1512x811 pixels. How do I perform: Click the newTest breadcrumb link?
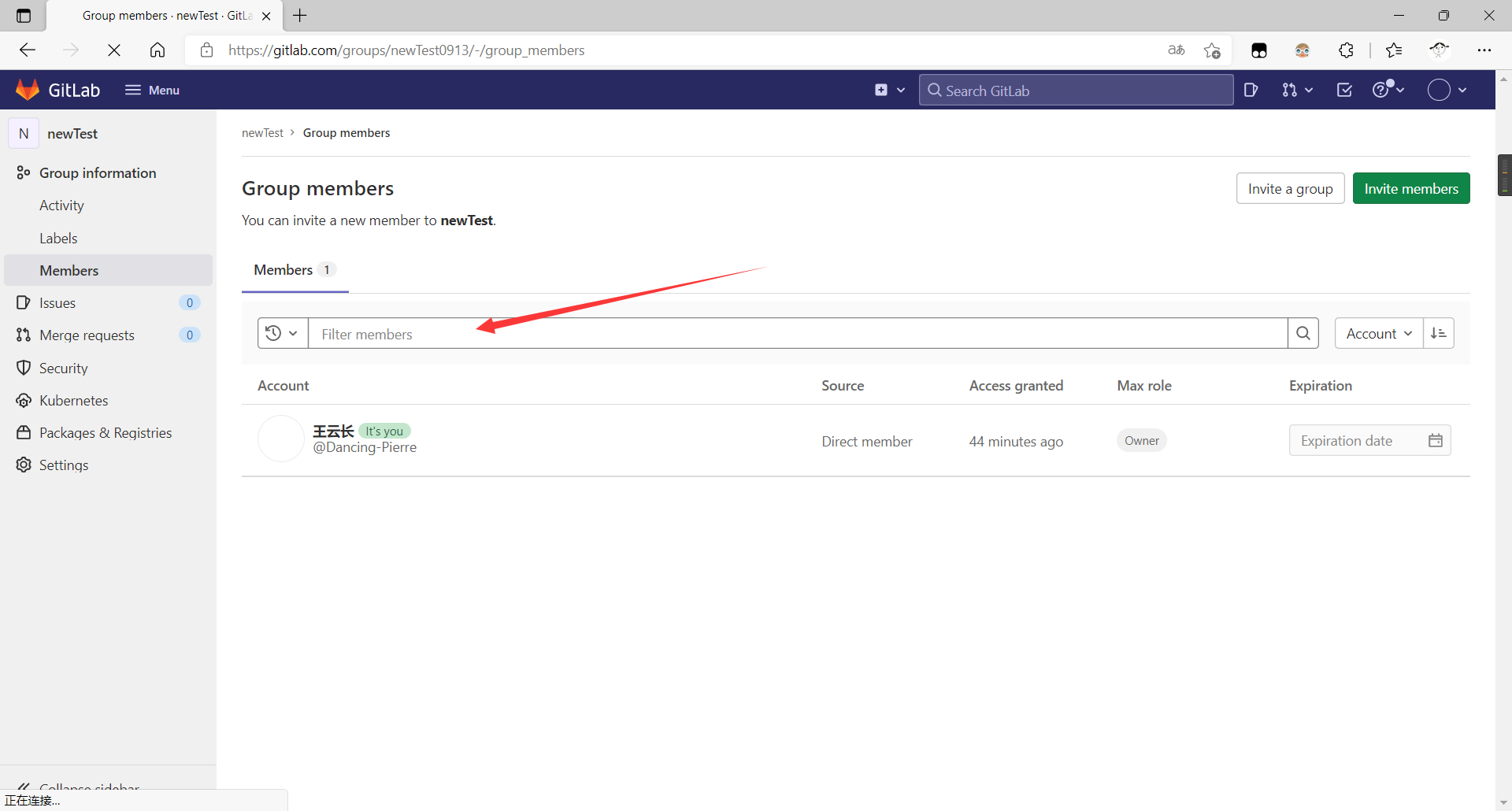[x=262, y=132]
